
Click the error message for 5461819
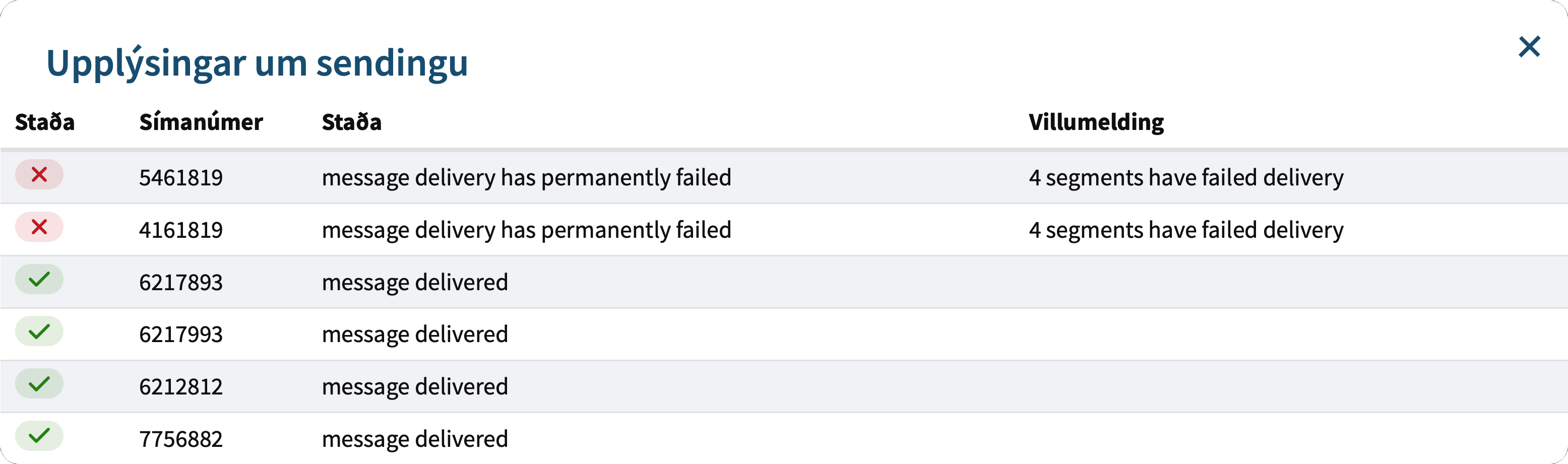click(x=1186, y=177)
